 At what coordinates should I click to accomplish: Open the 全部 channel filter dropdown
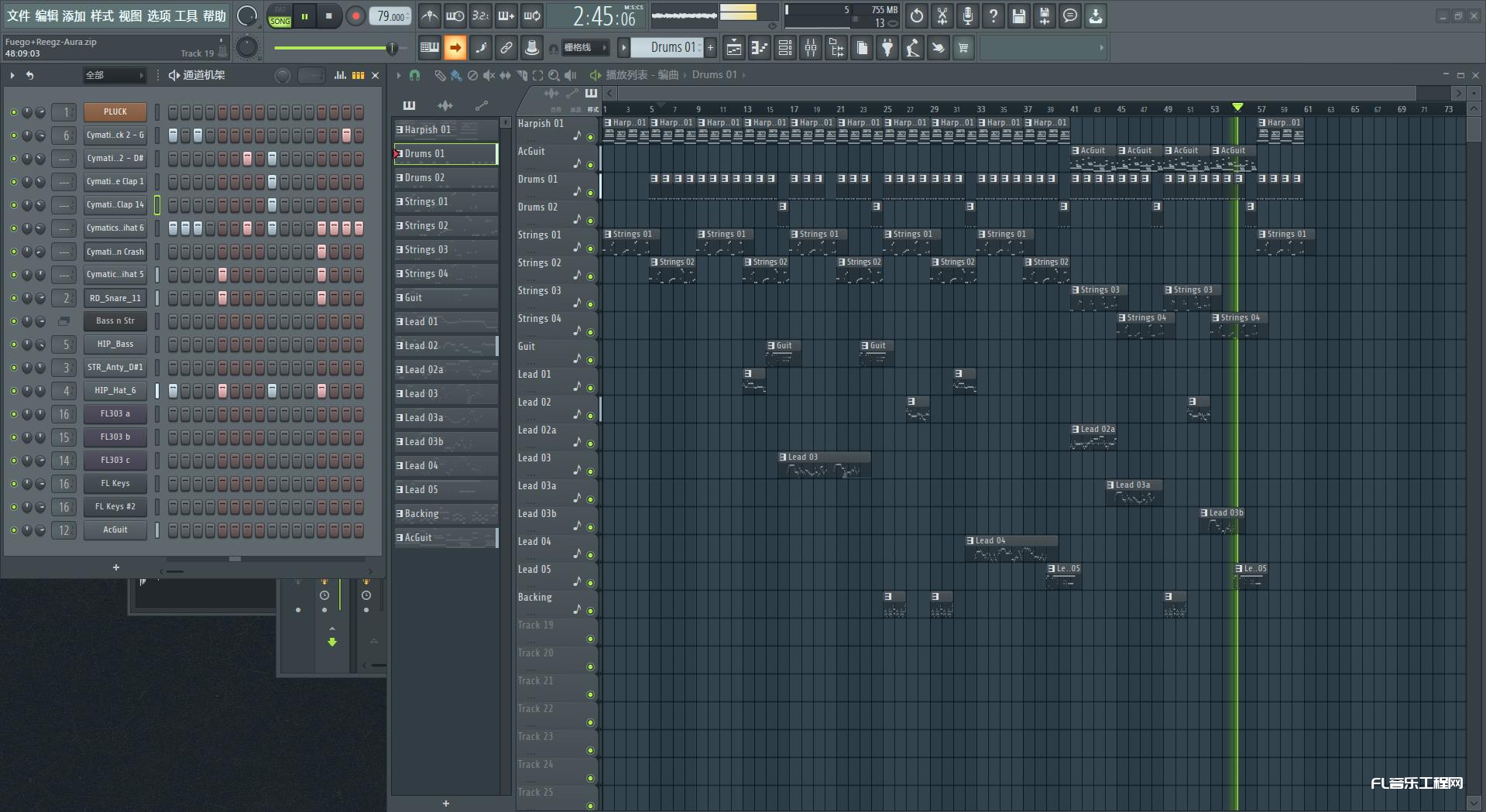115,75
